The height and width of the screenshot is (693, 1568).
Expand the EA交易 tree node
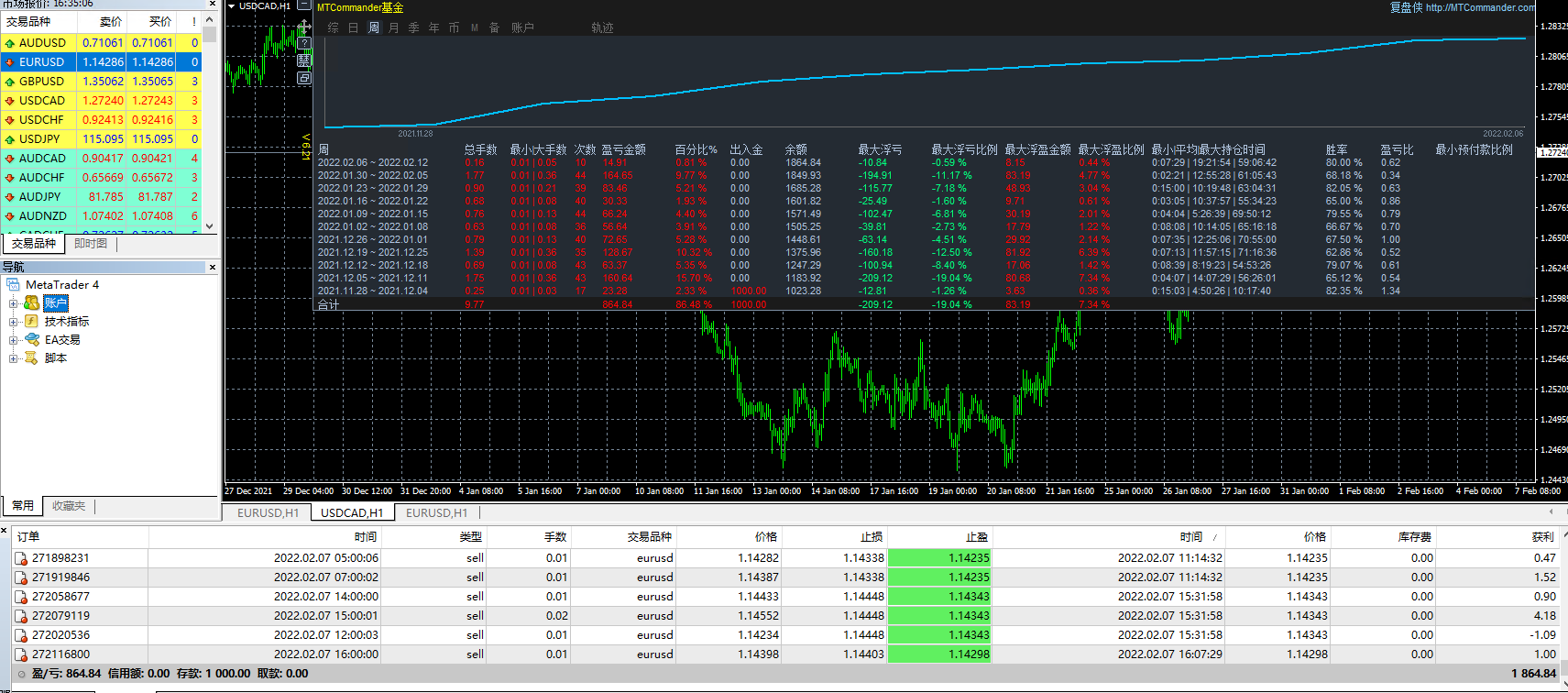[14, 340]
